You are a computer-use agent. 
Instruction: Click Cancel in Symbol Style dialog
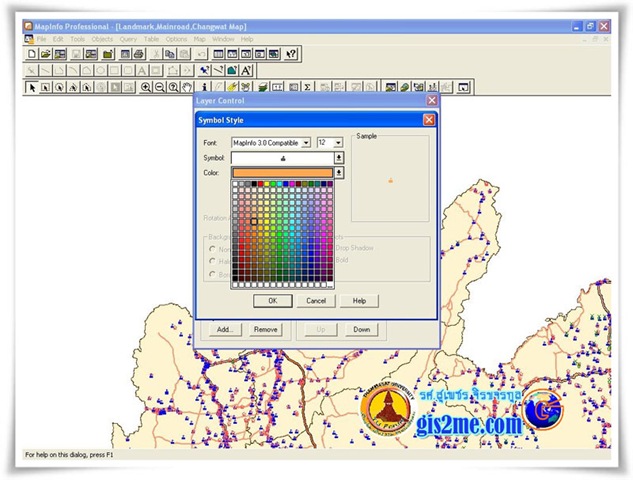316,301
